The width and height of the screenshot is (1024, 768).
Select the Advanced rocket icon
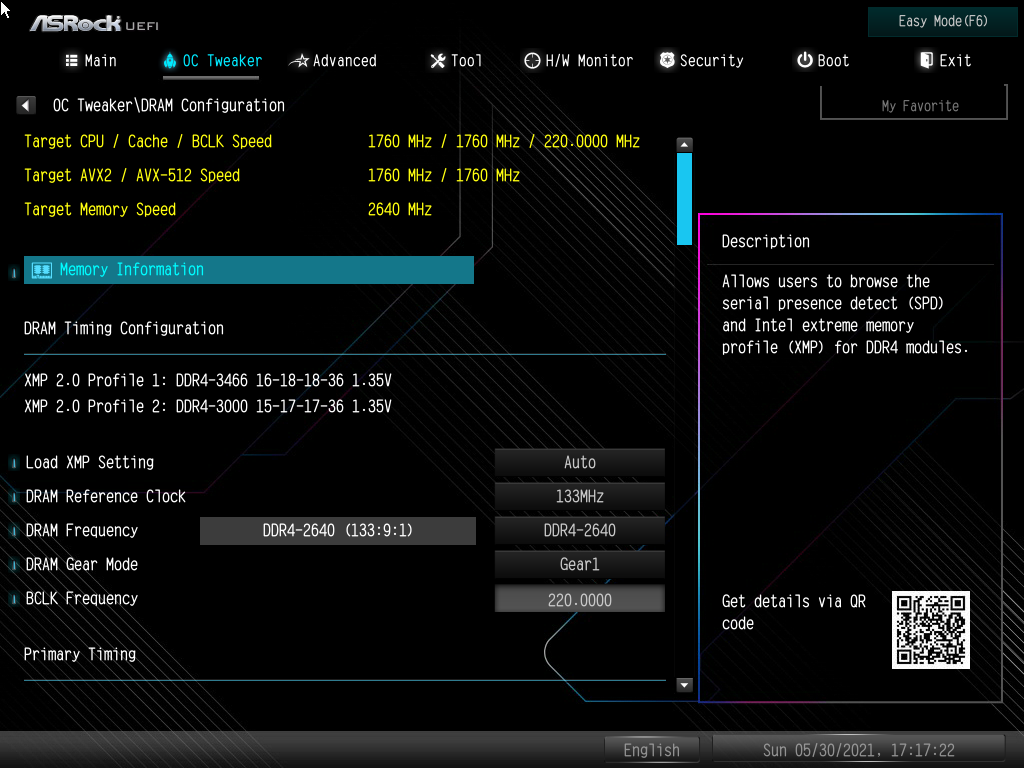pos(300,61)
